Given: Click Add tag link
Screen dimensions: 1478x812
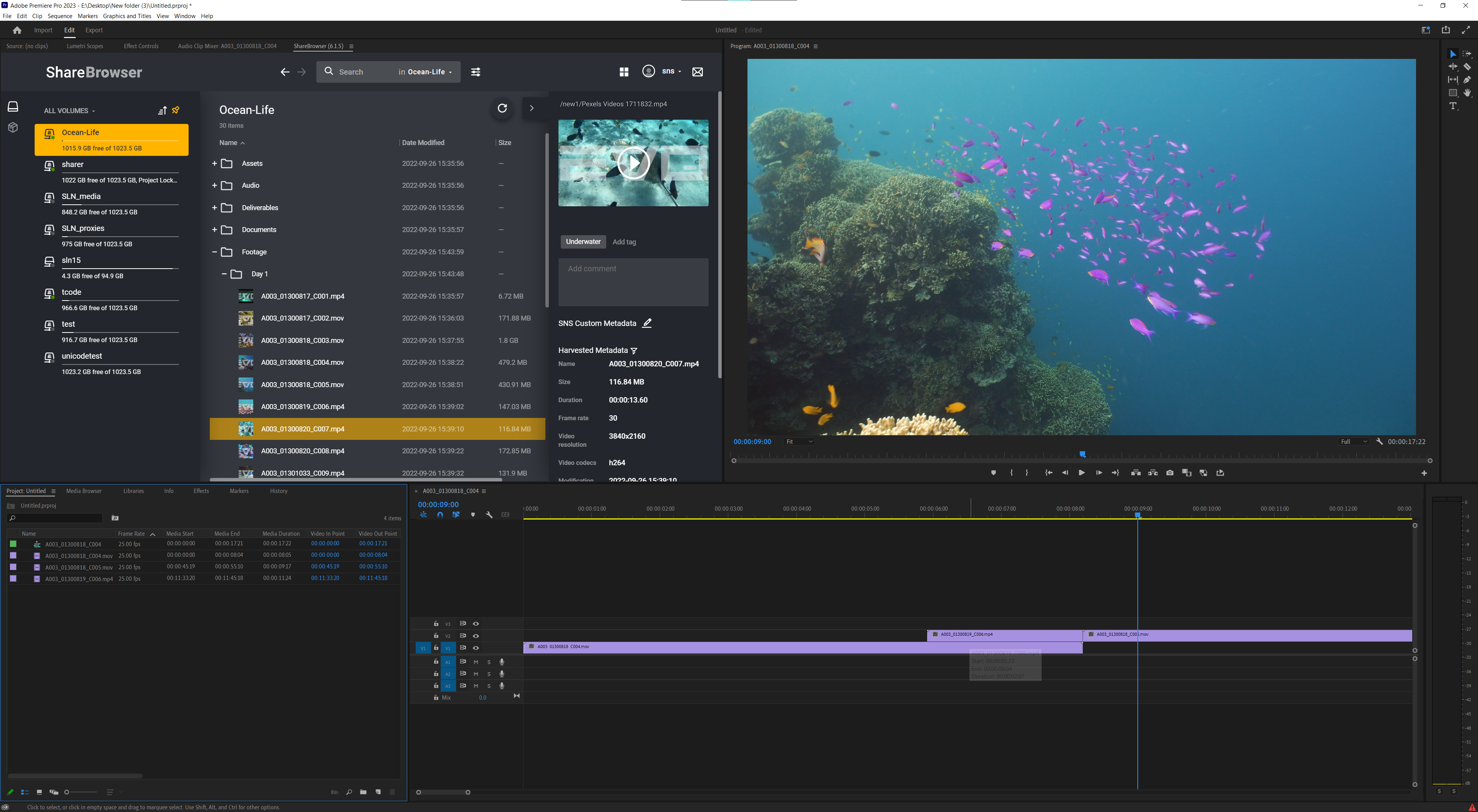Looking at the screenshot, I should (624, 242).
